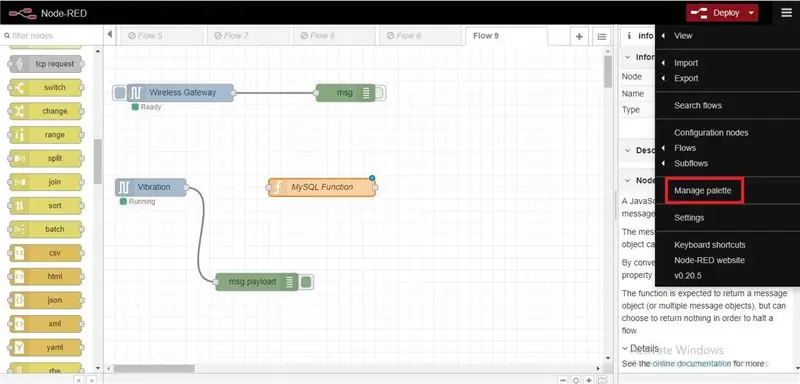Select the Vibration node
Screen dimensions: 800x384
pos(151,187)
